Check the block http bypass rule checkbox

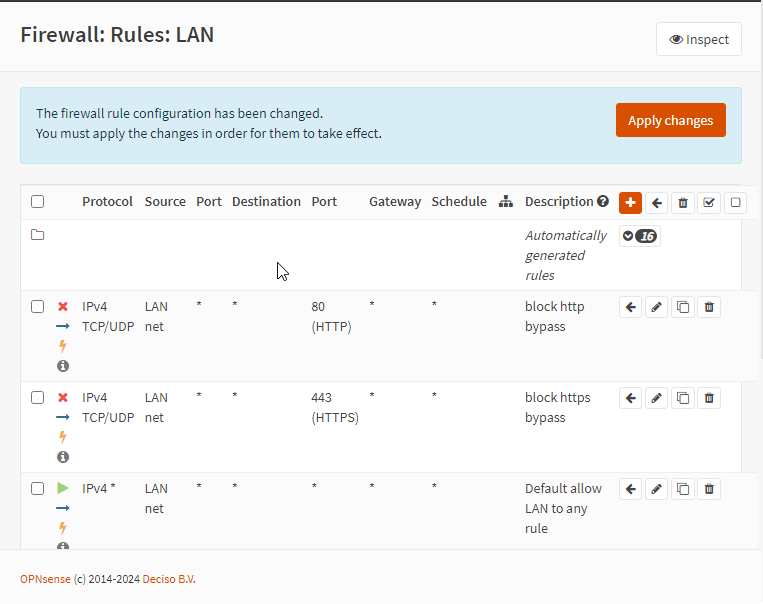click(x=37, y=306)
